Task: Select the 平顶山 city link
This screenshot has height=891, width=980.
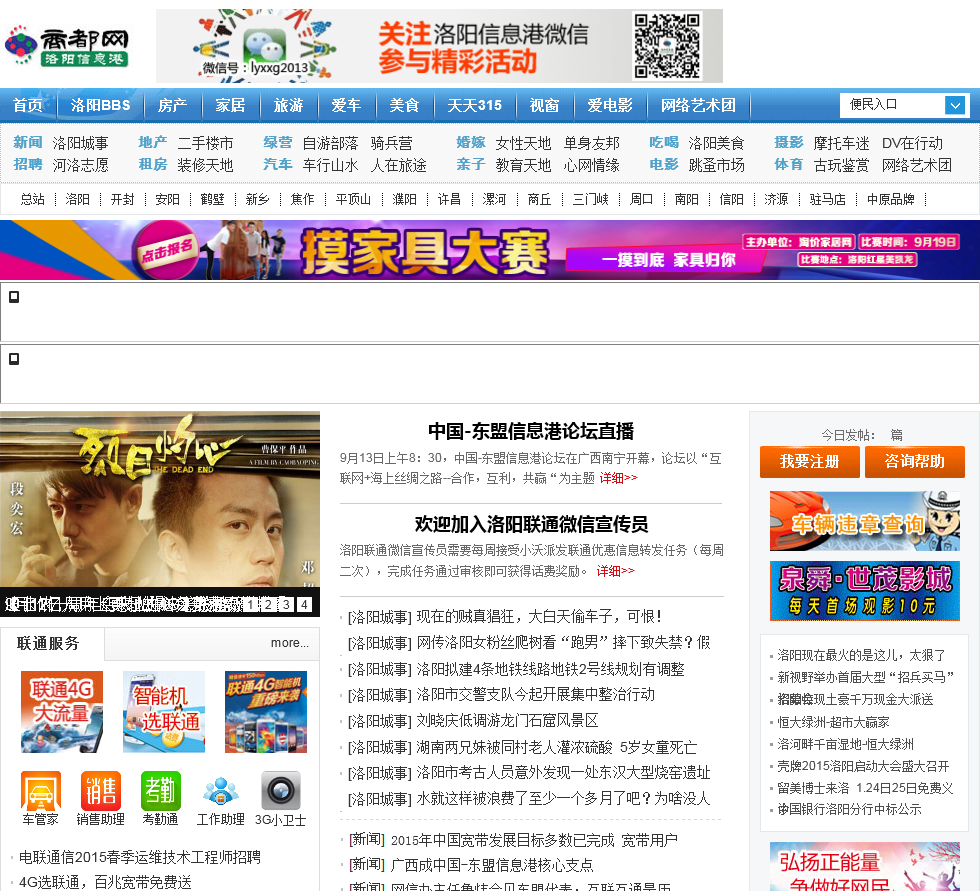Action: pyautogui.click(x=353, y=199)
